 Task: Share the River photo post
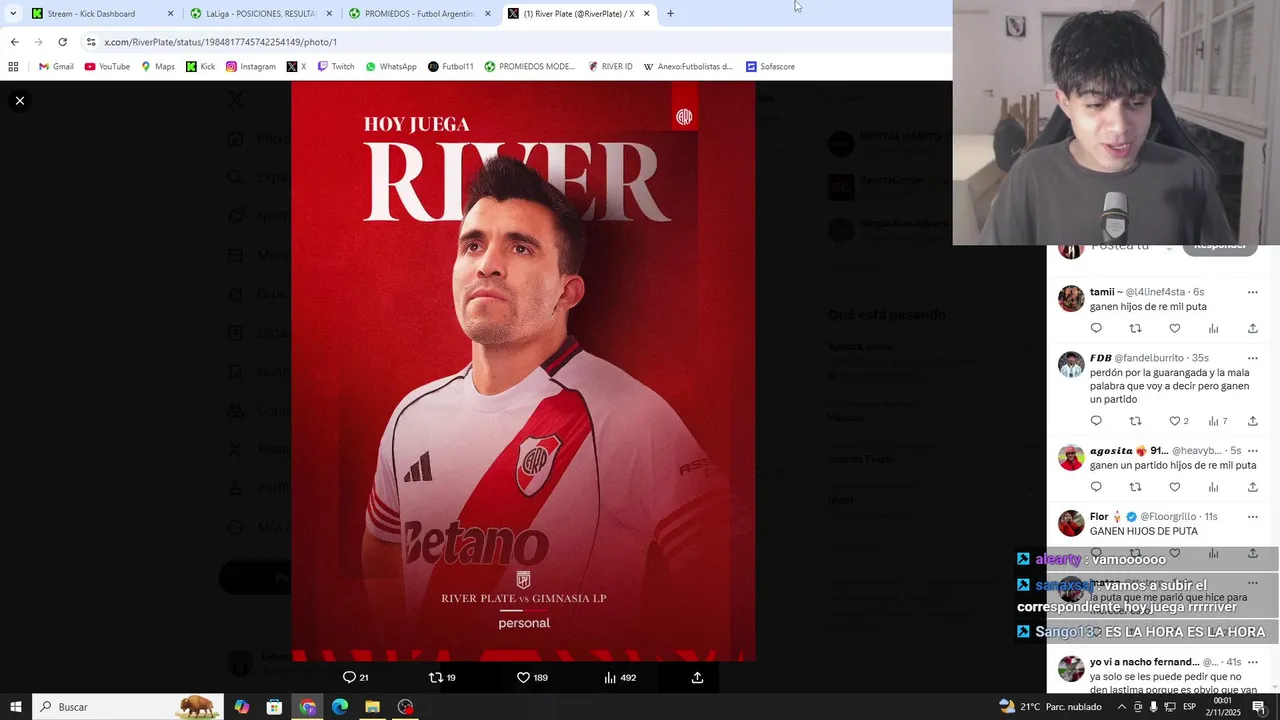pos(697,678)
